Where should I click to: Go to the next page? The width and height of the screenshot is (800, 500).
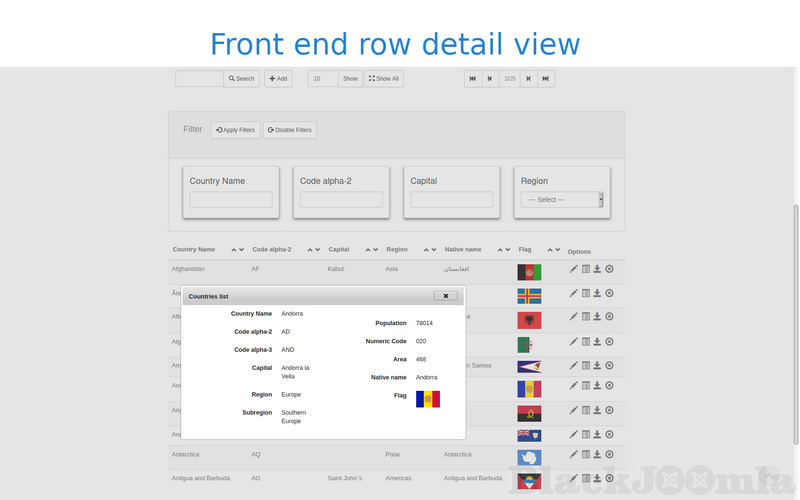[528, 78]
